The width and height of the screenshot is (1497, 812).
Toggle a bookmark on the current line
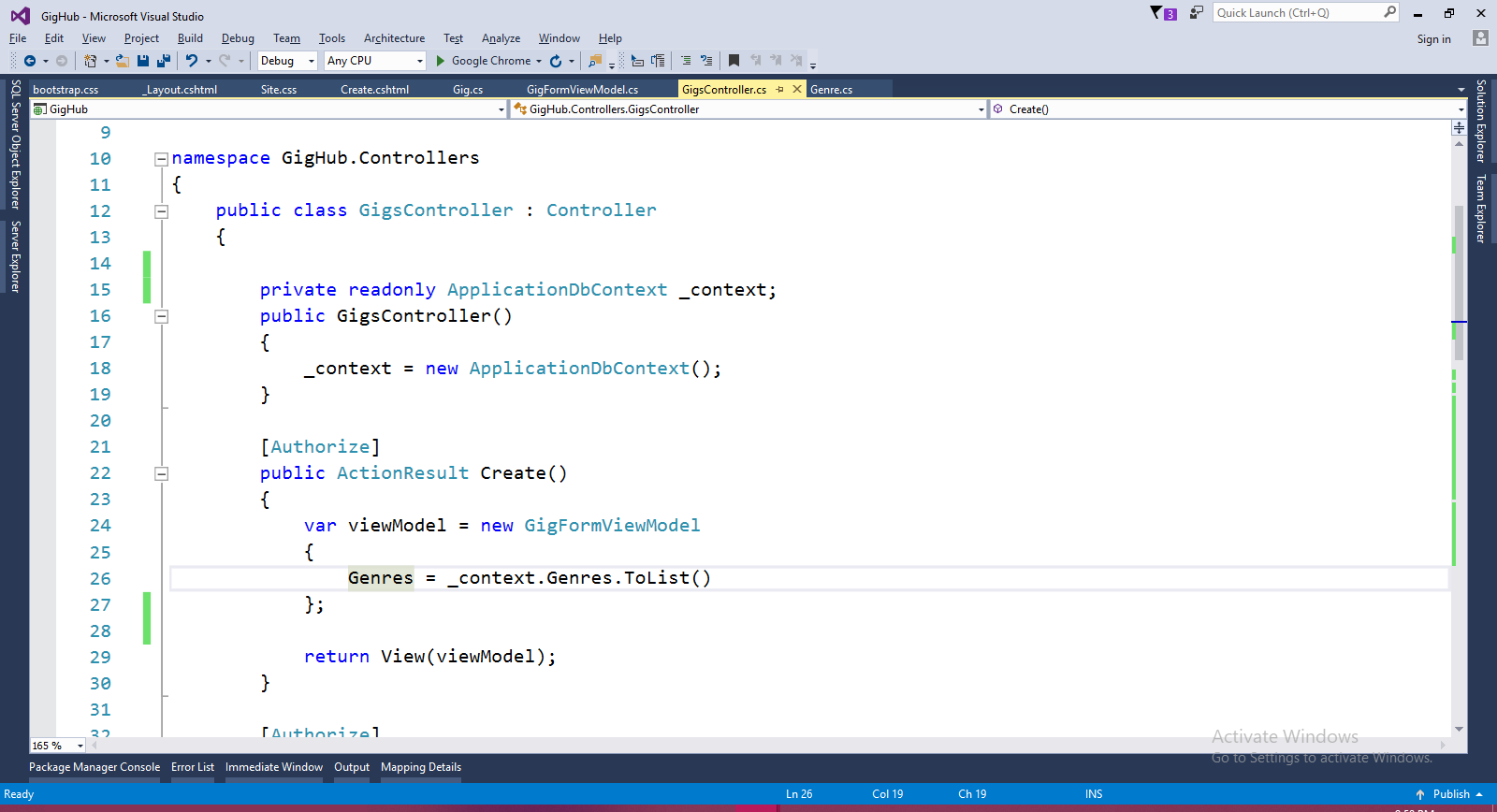click(x=734, y=61)
